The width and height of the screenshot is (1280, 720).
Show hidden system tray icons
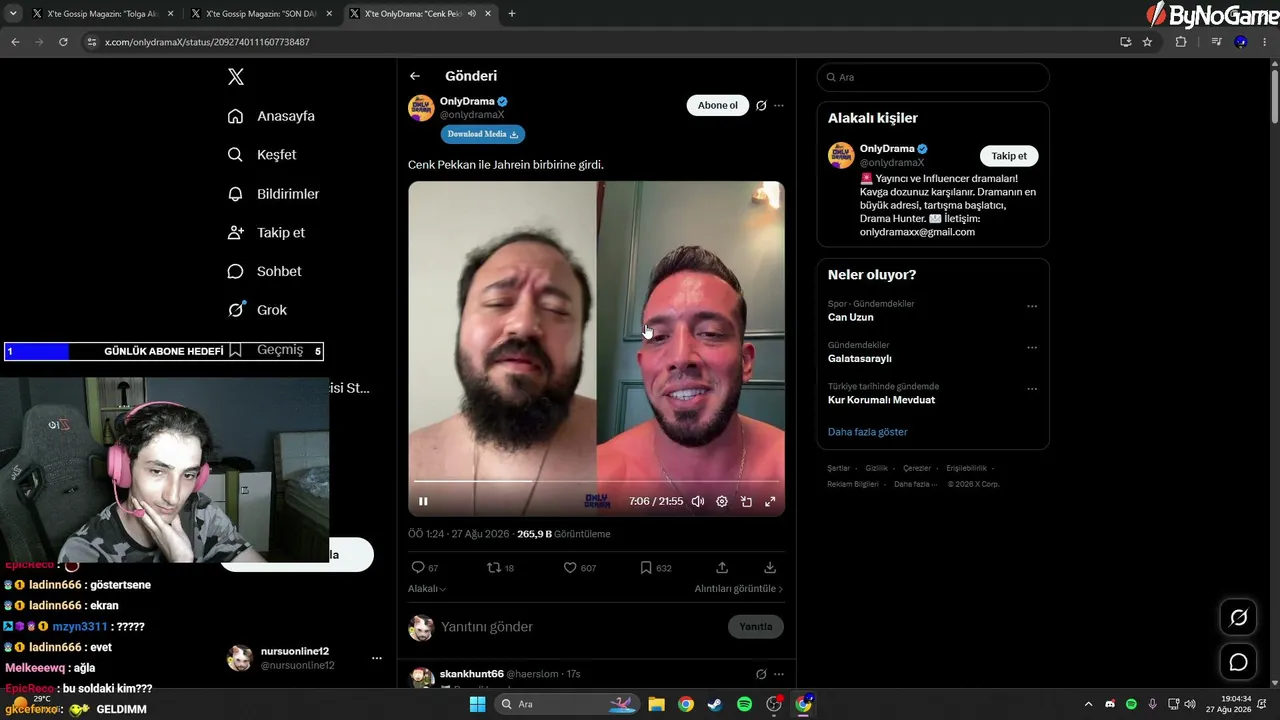click(1089, 704)
